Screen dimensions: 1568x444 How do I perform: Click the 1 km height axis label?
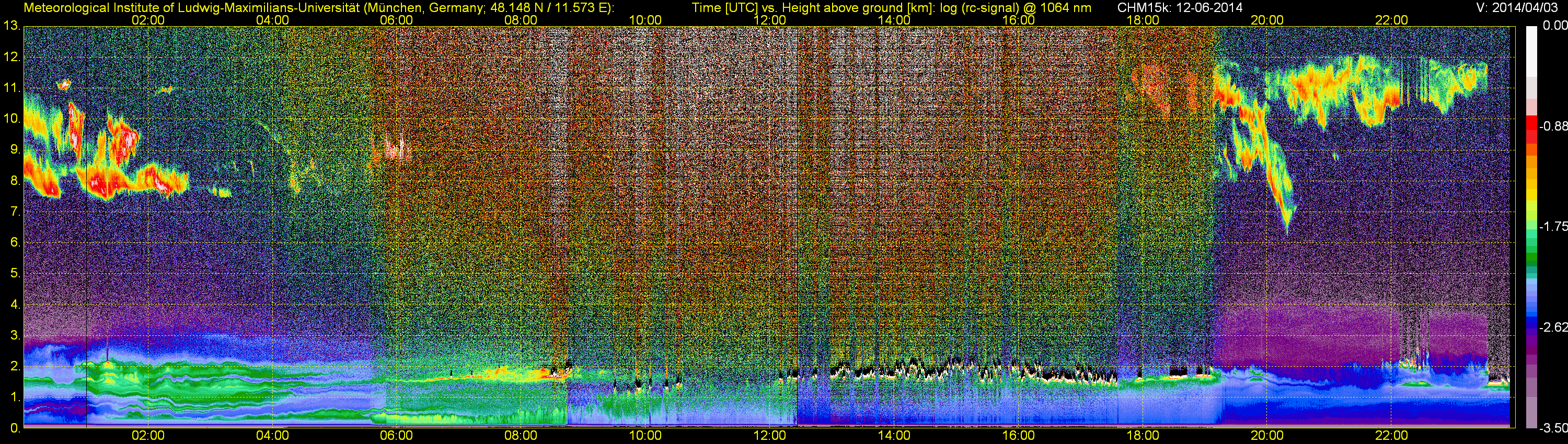(x=16, y=398)
